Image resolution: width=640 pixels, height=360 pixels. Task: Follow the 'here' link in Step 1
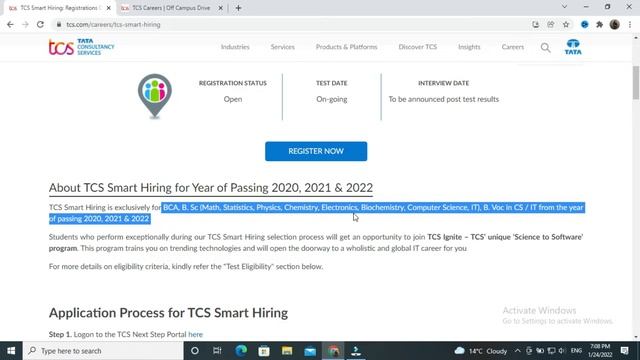(195, 334)
